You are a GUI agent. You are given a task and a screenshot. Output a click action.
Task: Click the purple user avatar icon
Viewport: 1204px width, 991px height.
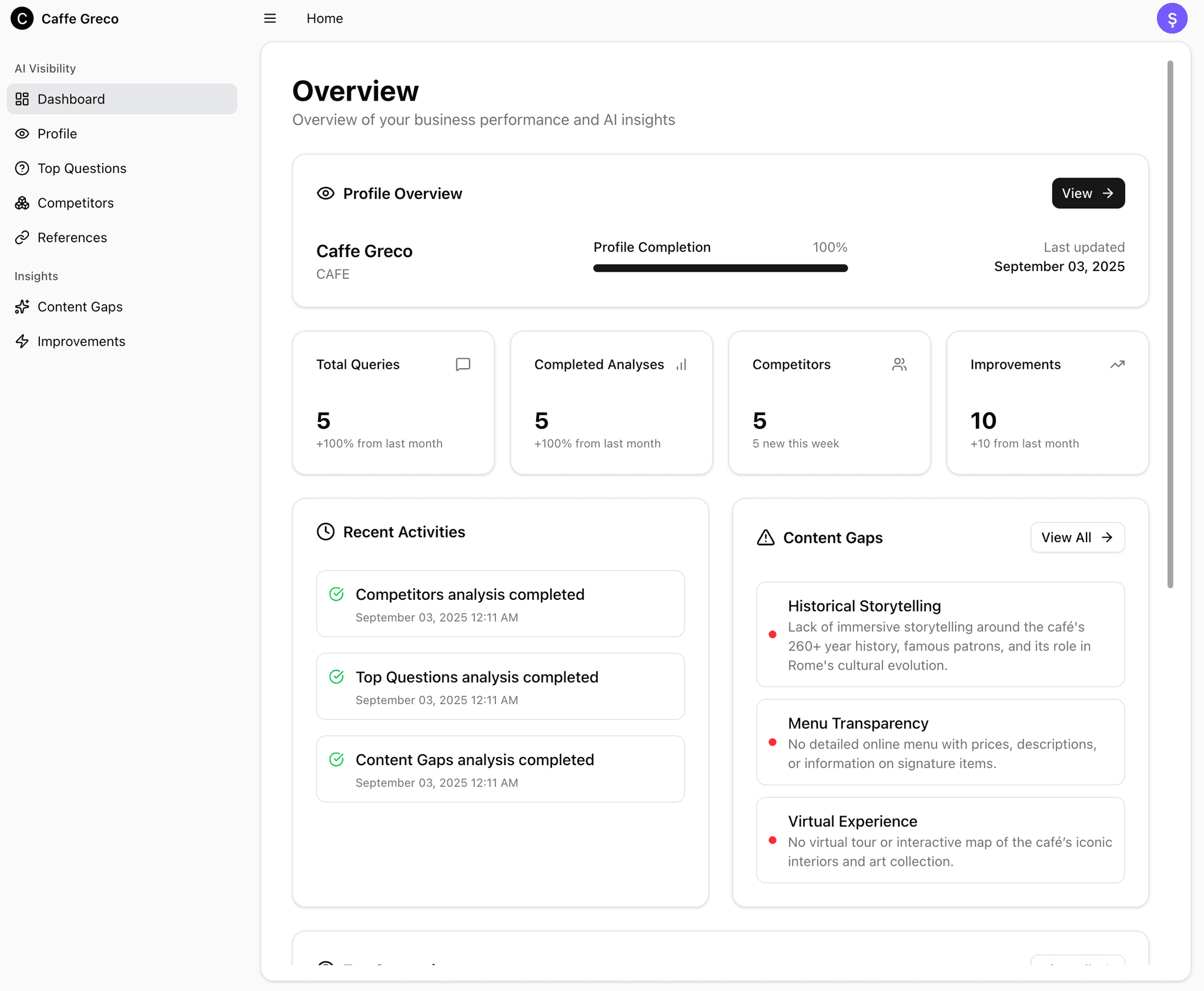(x=1172, y=19)
